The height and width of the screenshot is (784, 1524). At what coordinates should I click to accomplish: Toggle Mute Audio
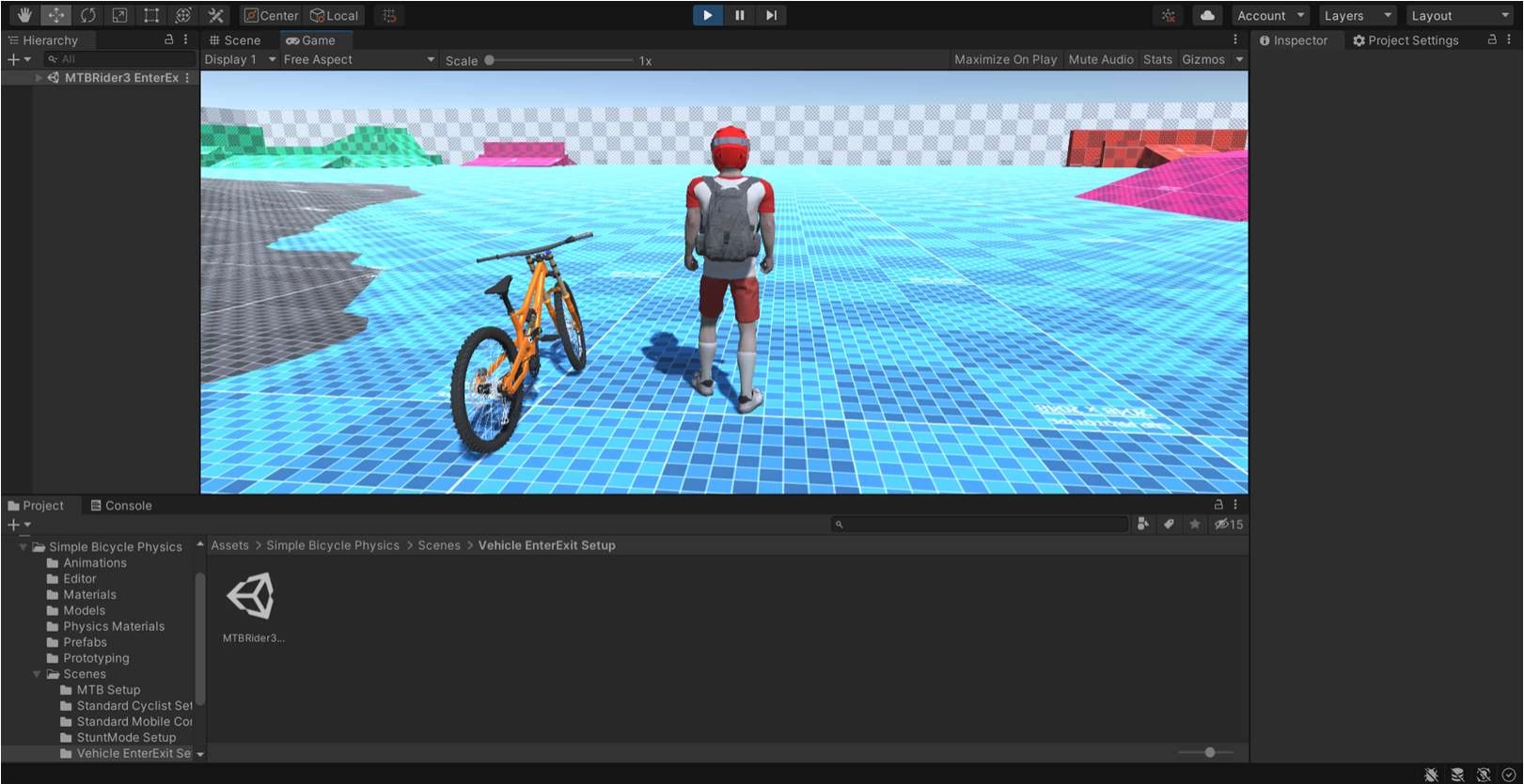click(x=1101, y=59)
